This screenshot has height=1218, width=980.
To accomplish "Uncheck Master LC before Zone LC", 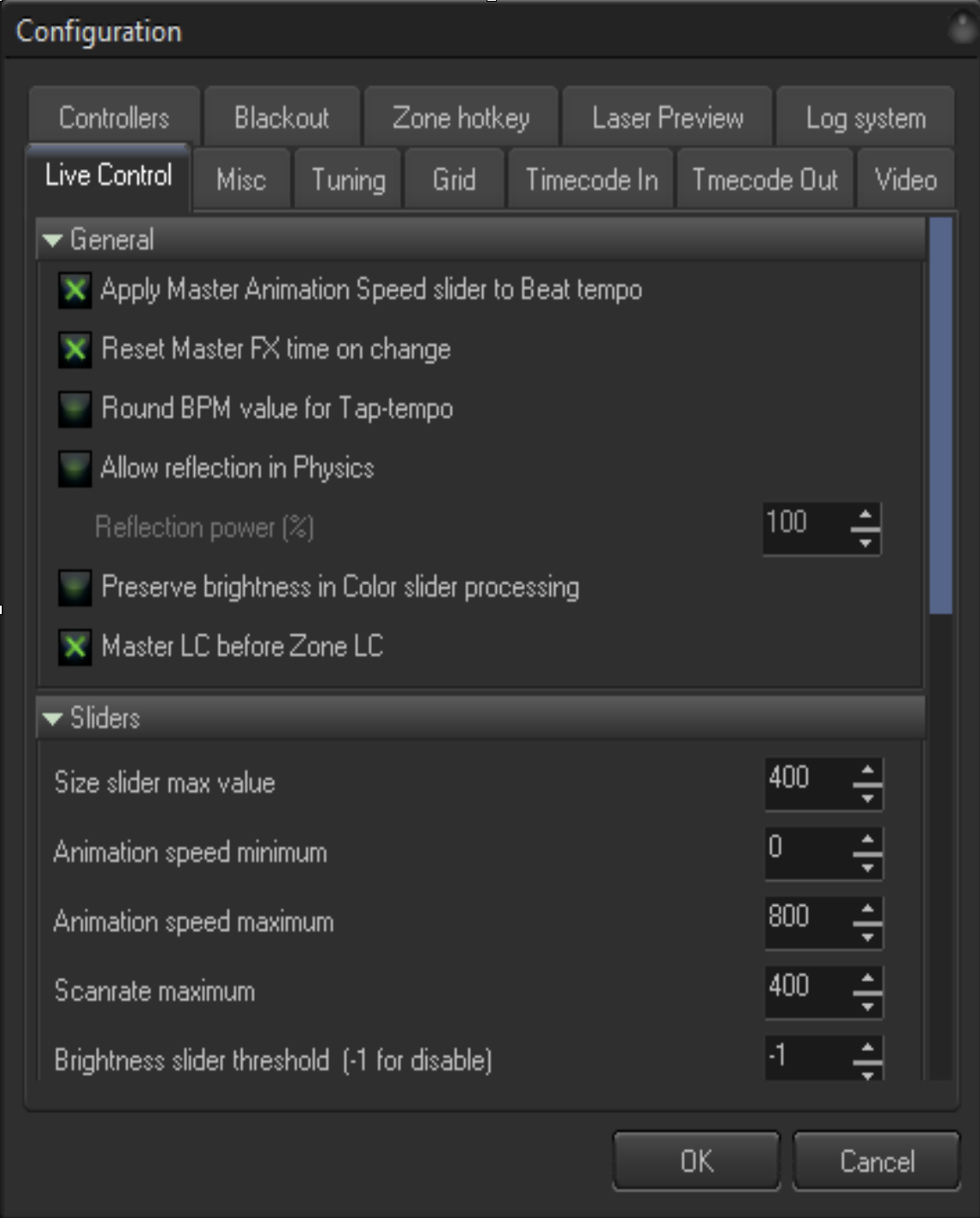I will [75, 647].
